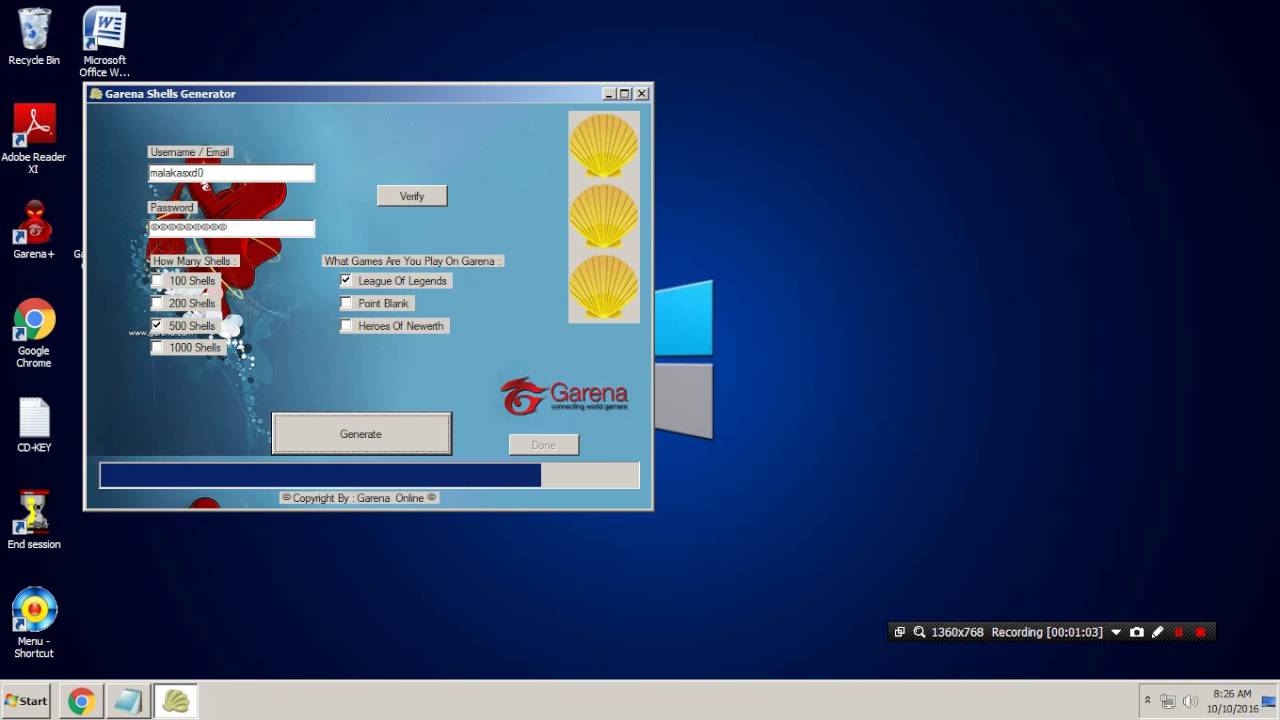Maximize the Garena Shells Generator window

pyautogui.click(x=625, y=94)
